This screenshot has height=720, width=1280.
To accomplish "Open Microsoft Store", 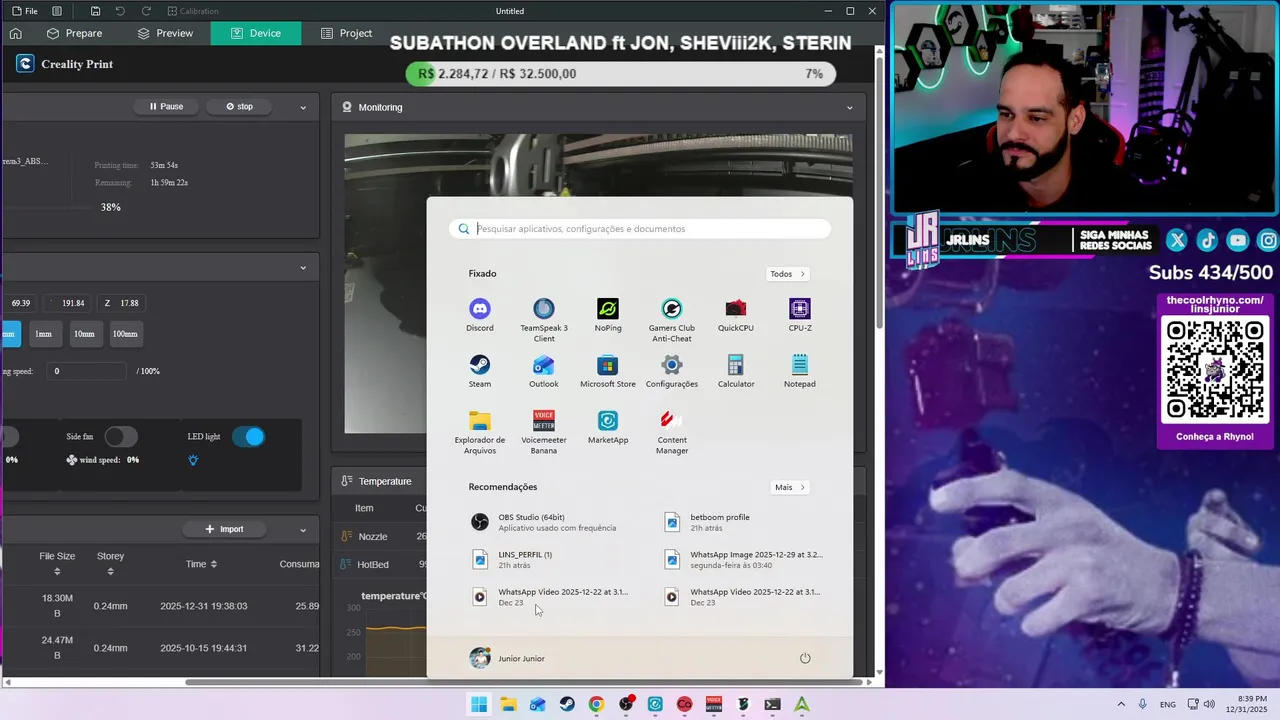I will tap(608, 371).
